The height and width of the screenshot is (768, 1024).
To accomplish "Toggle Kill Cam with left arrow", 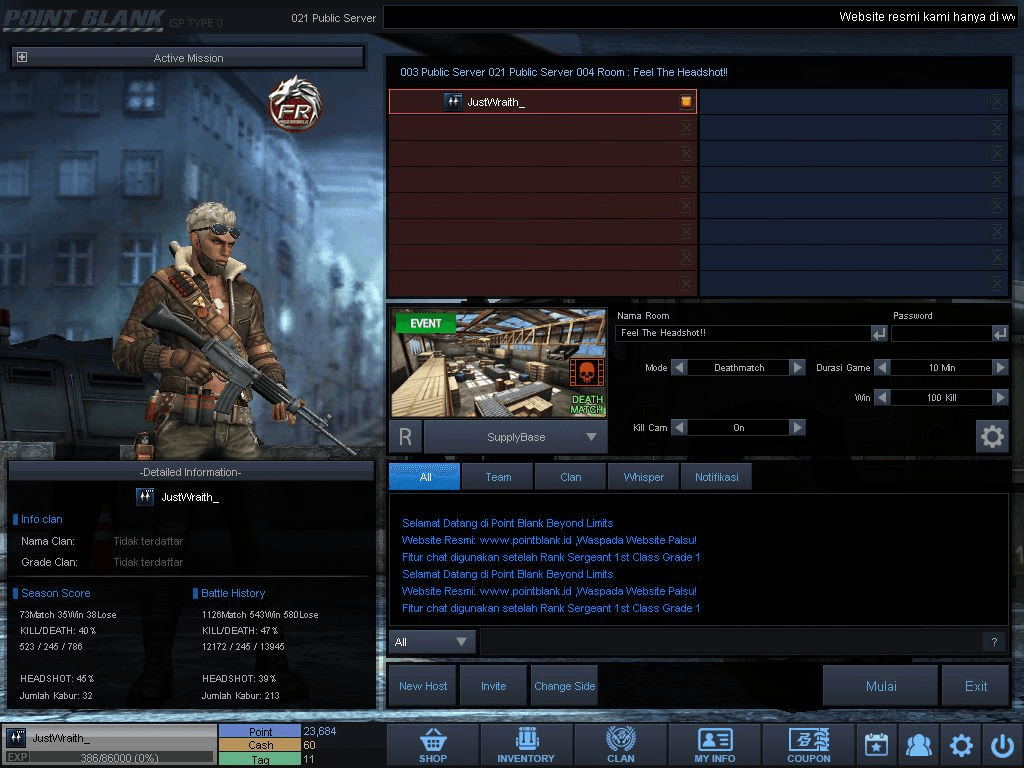I will point(679,427).
